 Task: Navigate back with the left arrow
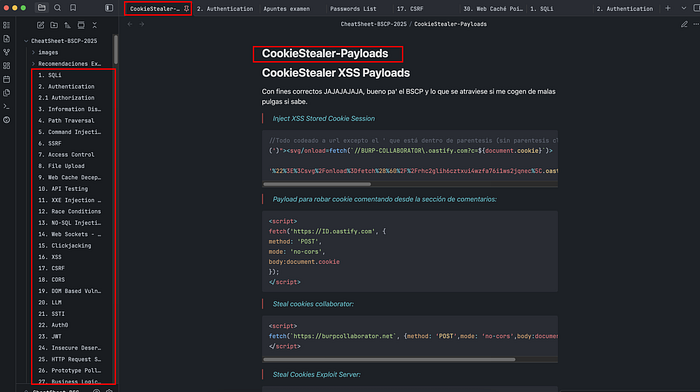click(130, 24)
